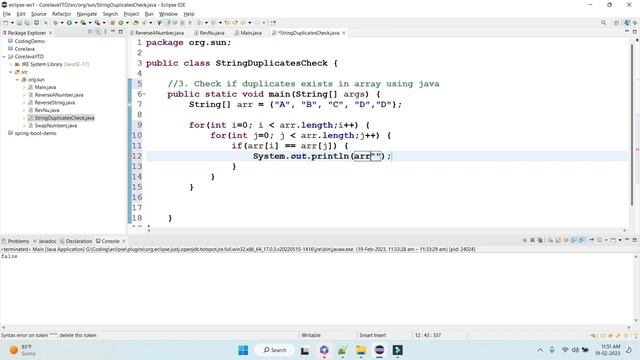This screenshot has height=360, width=640.
Task: Open the File menu
Action: [7, 14]
